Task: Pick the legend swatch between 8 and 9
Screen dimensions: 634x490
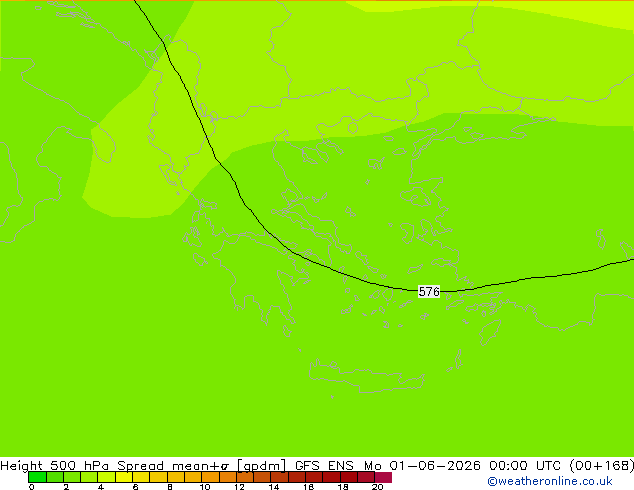Action: pos(175,477)
